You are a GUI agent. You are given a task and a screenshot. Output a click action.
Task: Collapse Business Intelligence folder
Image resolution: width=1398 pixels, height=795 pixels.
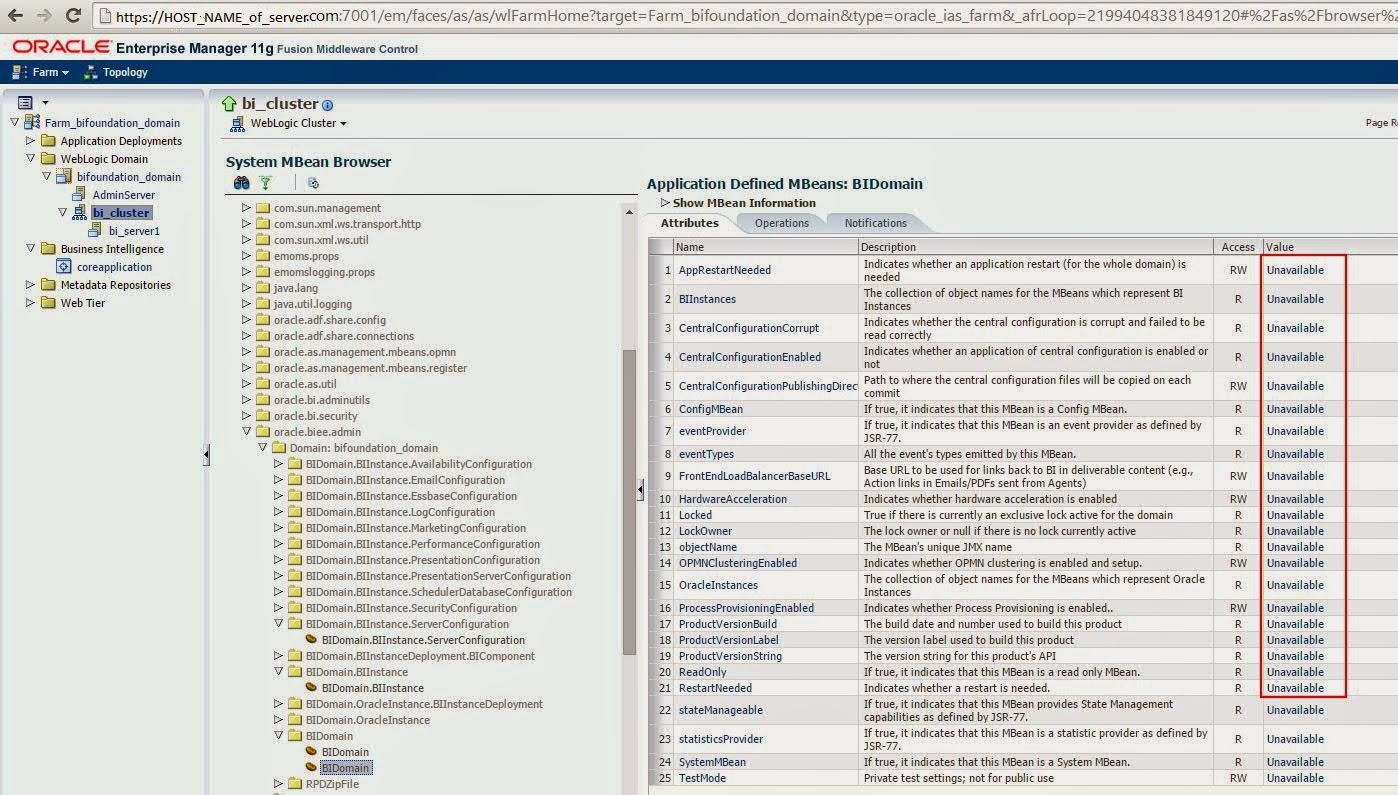(x=30, y=249)
